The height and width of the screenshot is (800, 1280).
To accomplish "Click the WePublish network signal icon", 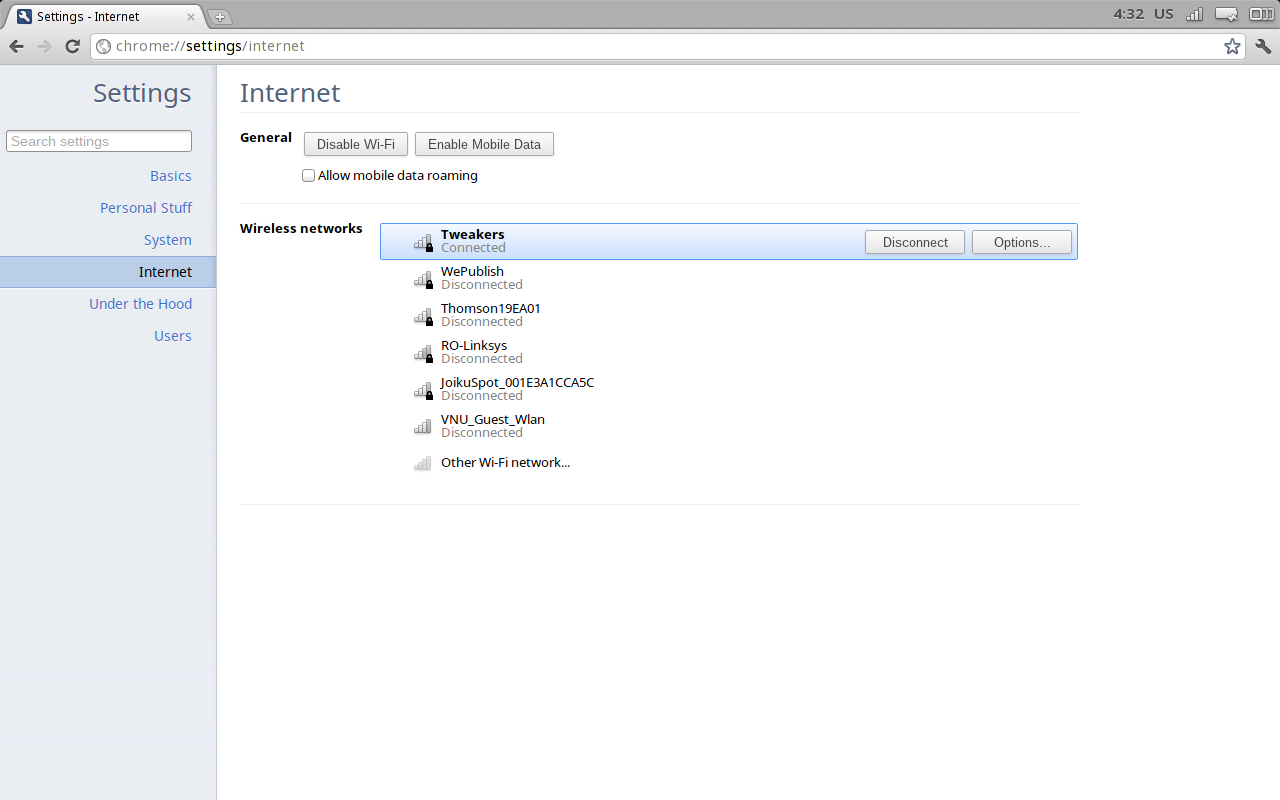I will (x=423, y=278).
